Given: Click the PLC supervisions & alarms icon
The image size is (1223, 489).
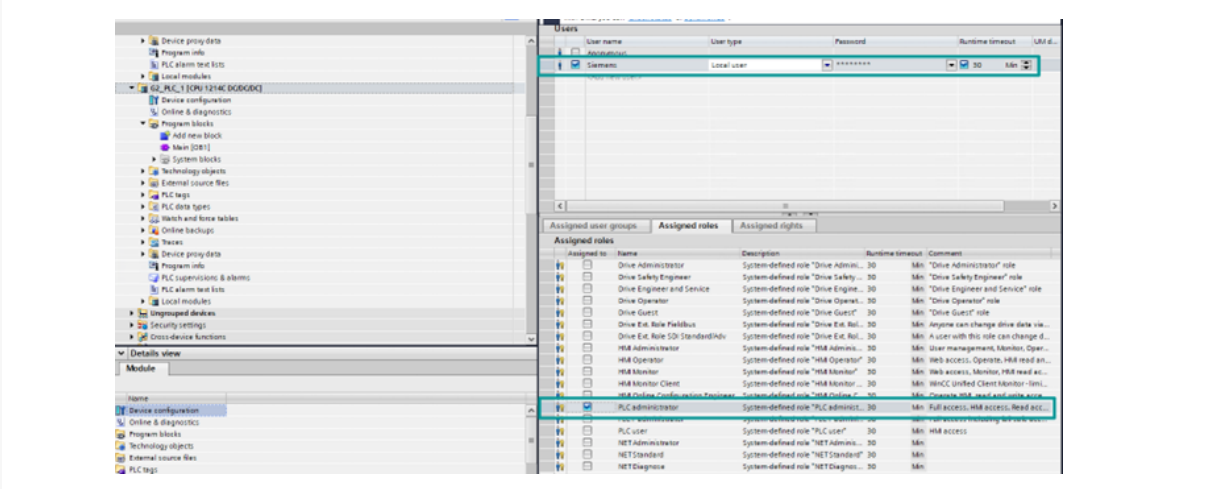Looking at the screenshot, I should click(153, 277).
